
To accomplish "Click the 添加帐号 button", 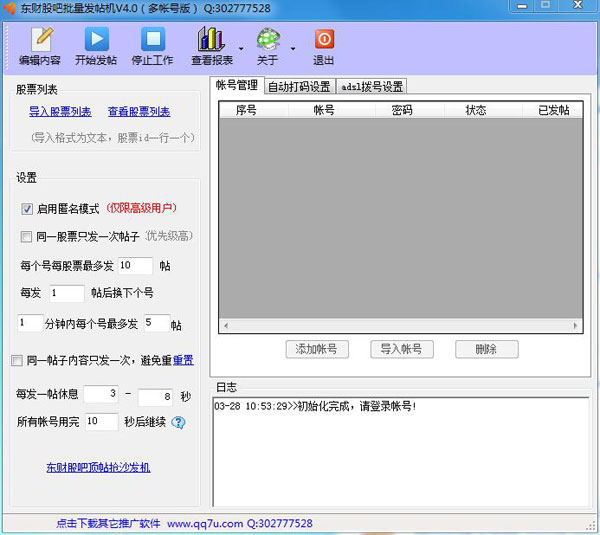I will click(317, 349).
